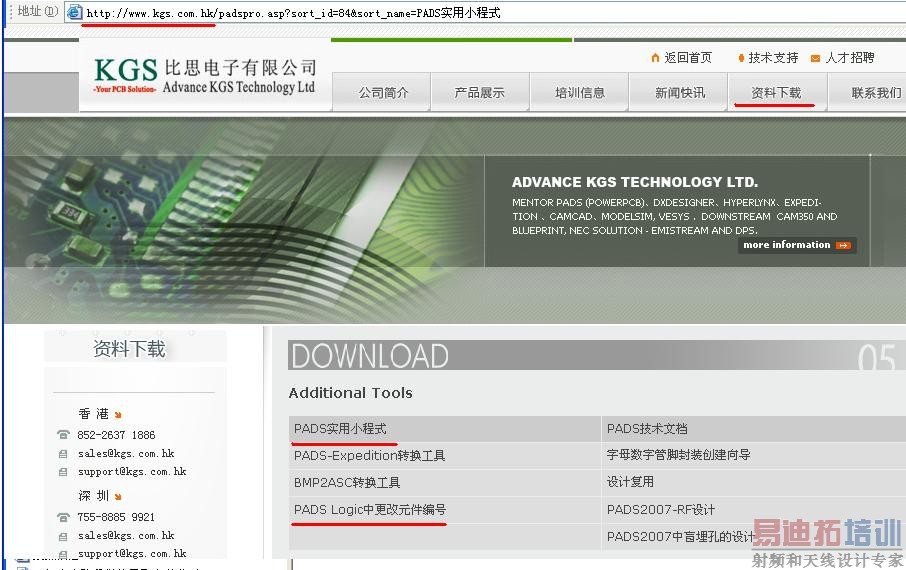Click the Additional Tools heading
Viewport: 906px width, 570px height.
(x=350, y=393)
